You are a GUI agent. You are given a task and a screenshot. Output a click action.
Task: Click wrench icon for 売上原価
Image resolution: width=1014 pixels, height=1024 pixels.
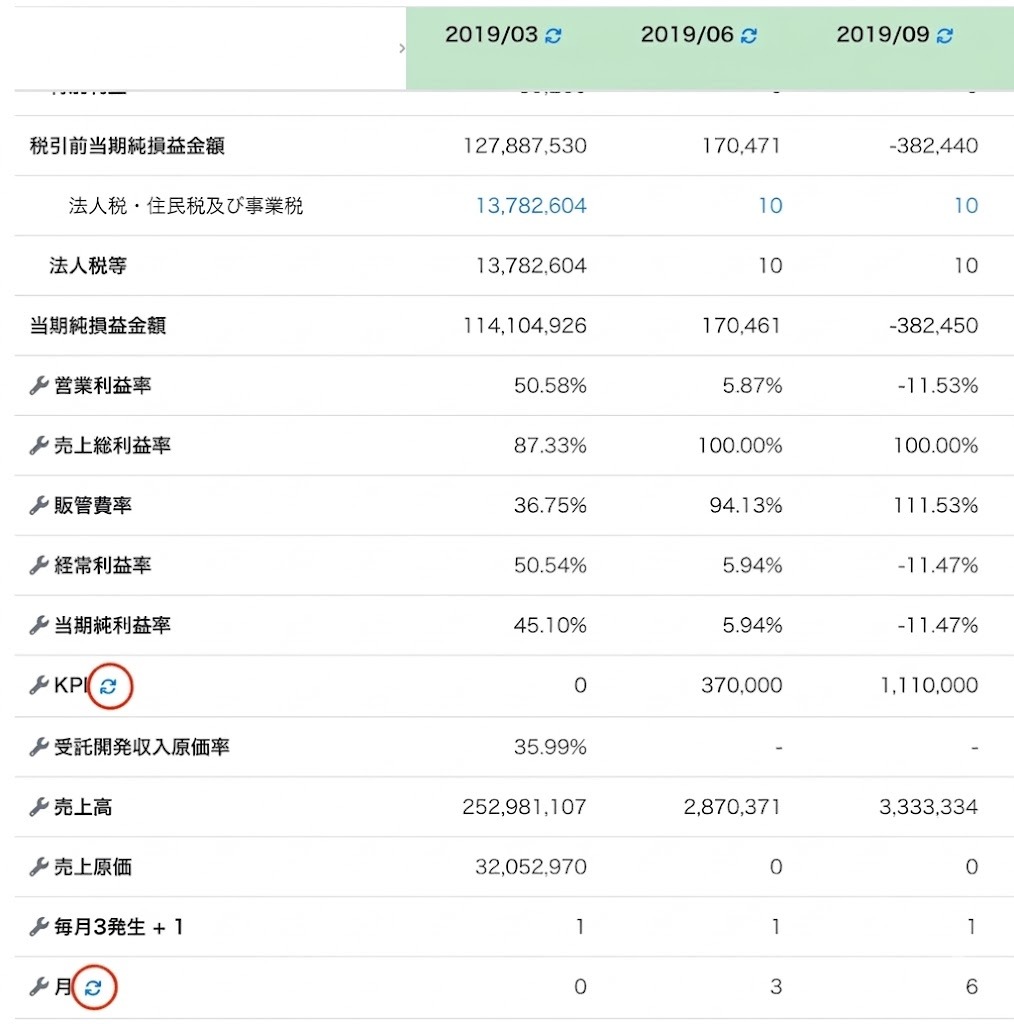pyautogui.click(x=39, y=867)
